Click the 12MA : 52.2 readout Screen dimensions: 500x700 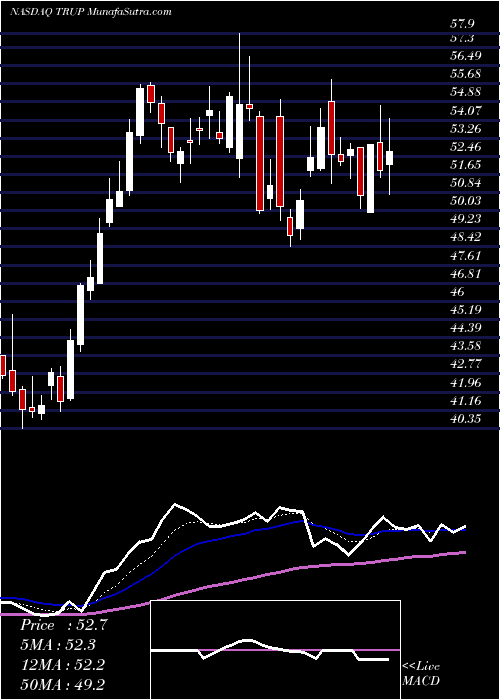pyautogui.click(x=62, y=665)
